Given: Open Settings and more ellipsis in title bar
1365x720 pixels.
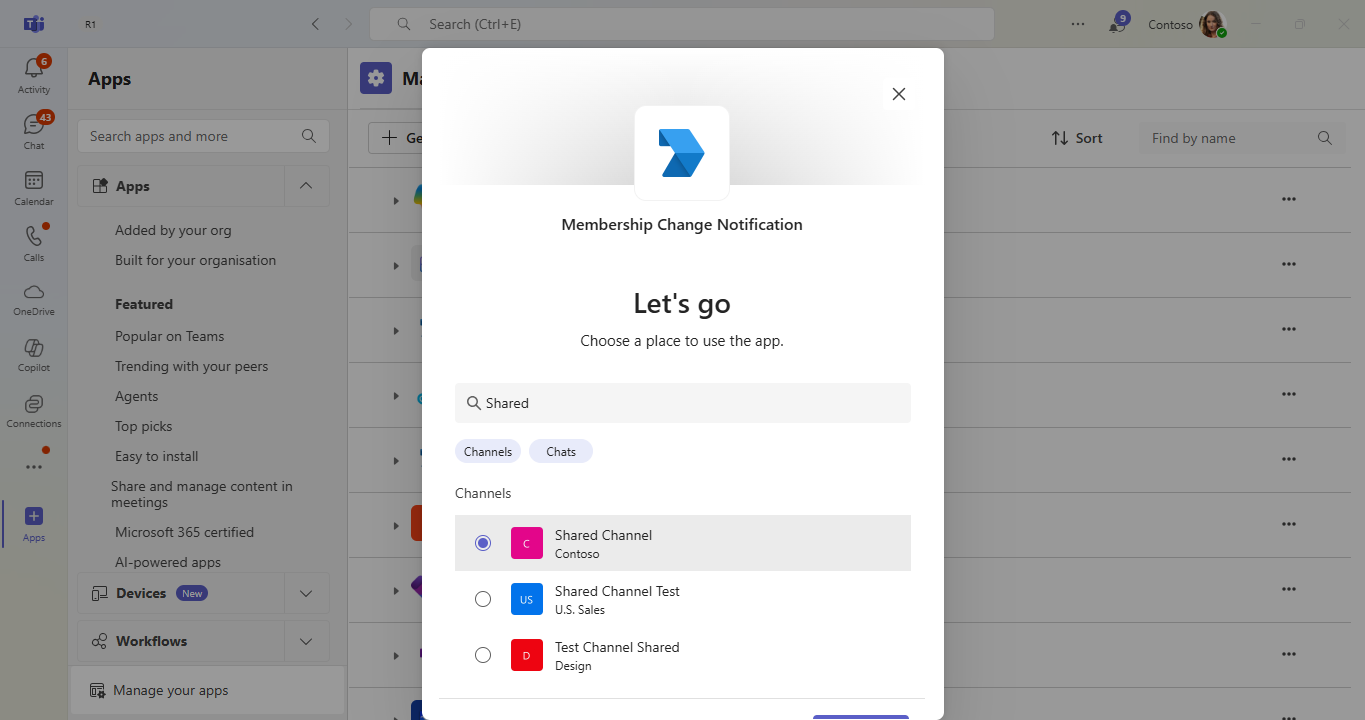Looking at the screenshot, I should point(1078,24).
